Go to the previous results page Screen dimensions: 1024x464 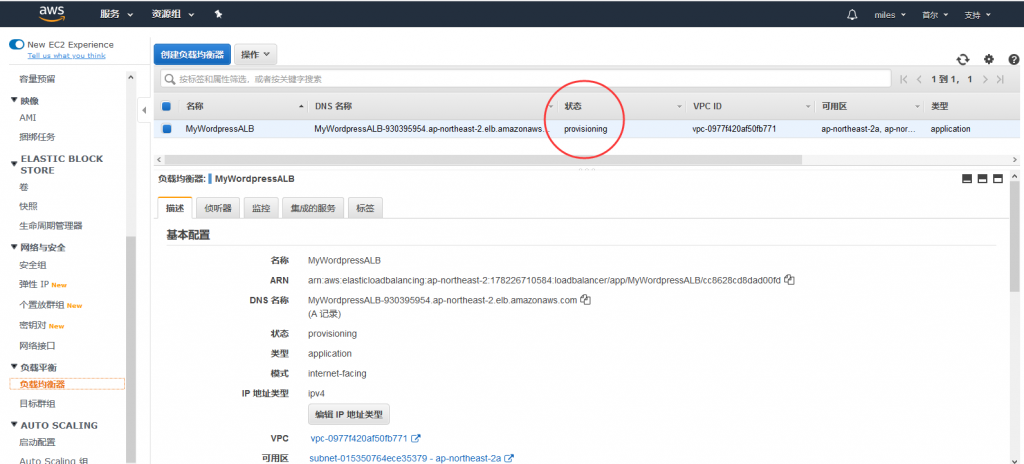point(920,79)
